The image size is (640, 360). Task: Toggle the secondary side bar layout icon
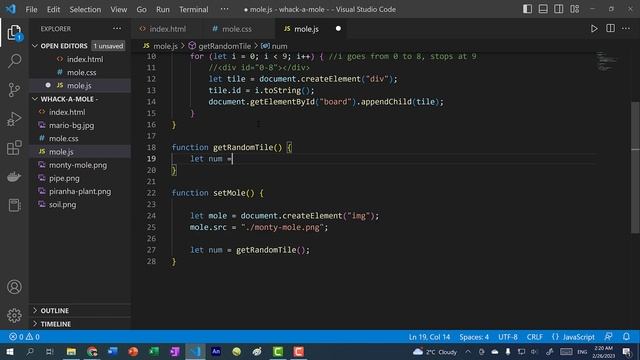[x=558, y=9]
